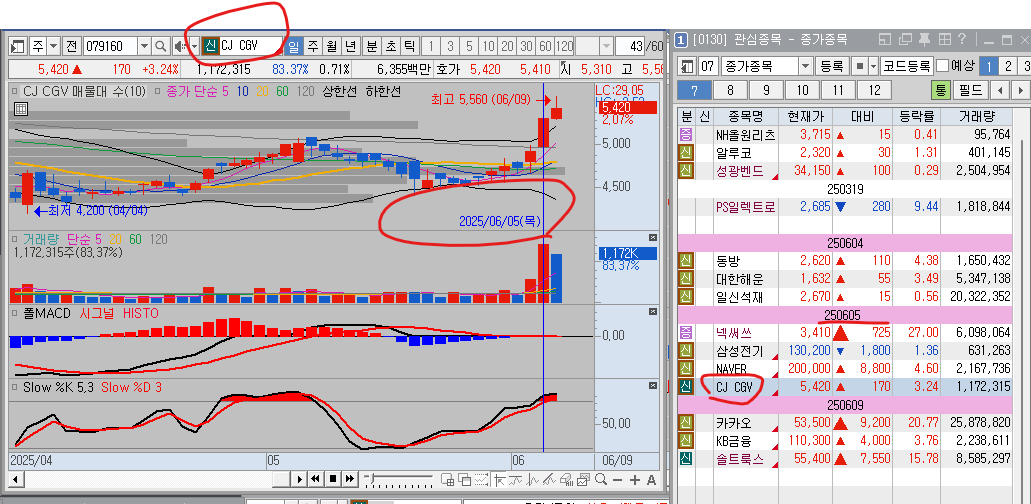Switch to watchlist tab 10
The width and height of the screenshot is (1031, 504).
(x=802, y=89)
